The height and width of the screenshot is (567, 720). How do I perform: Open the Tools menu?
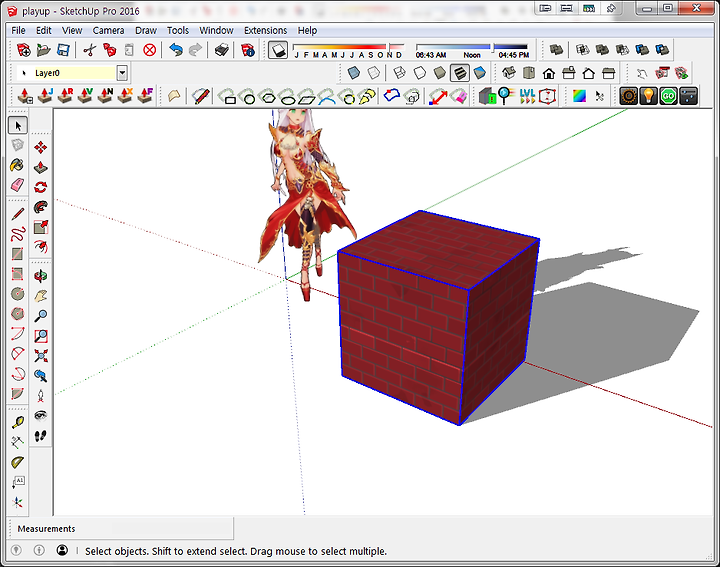click(x=178, y=30)
